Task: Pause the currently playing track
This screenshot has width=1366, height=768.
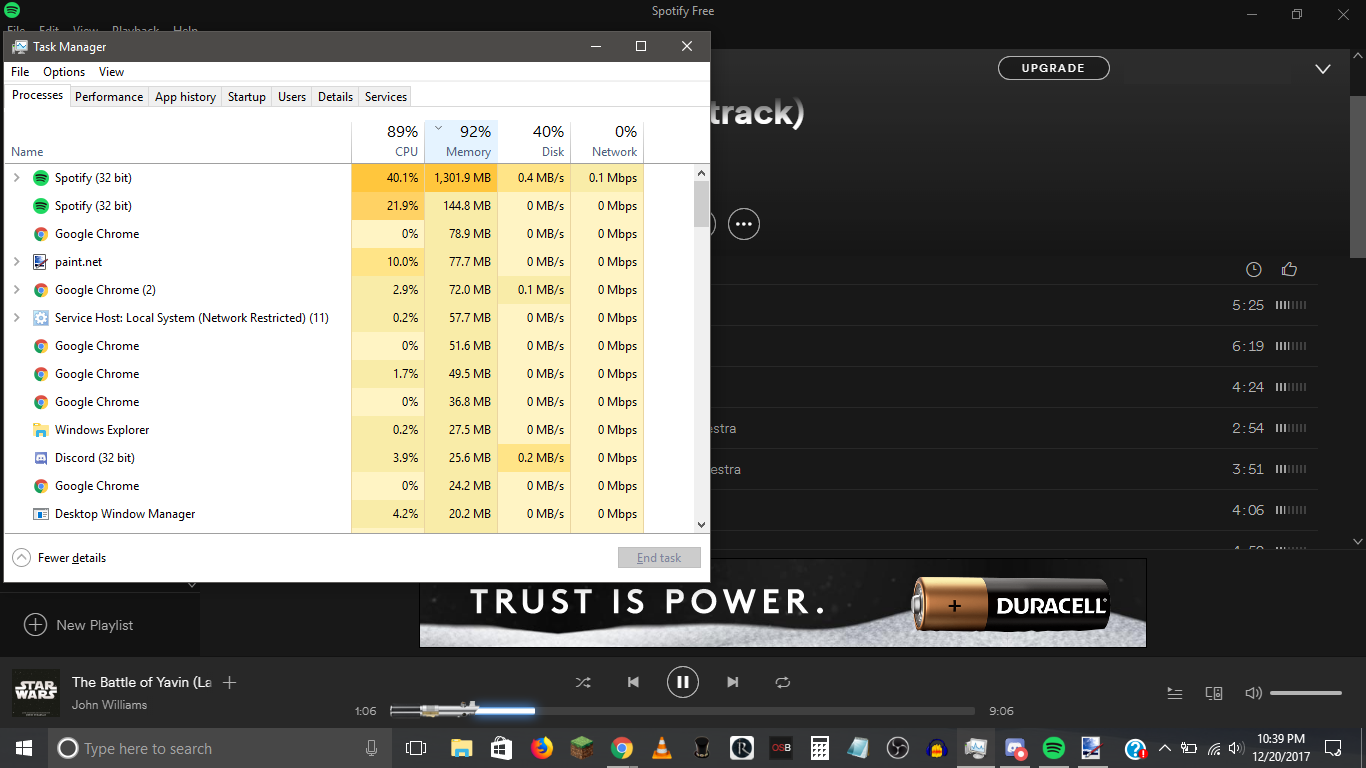Action: (x=682, y=682)
